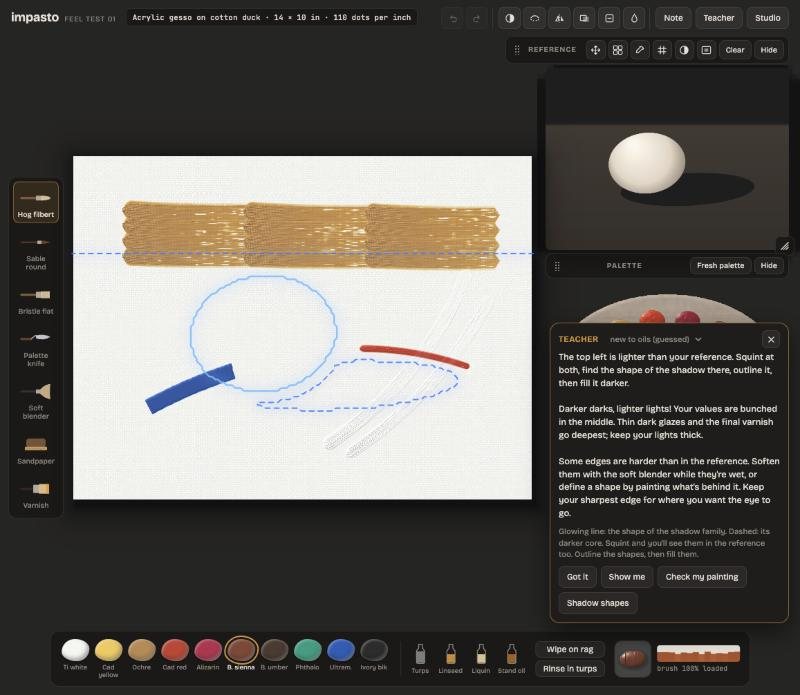Click the overlapping screens icon in top toolbar
This screenshot has height=695, width=800.
tap(584, 18)
